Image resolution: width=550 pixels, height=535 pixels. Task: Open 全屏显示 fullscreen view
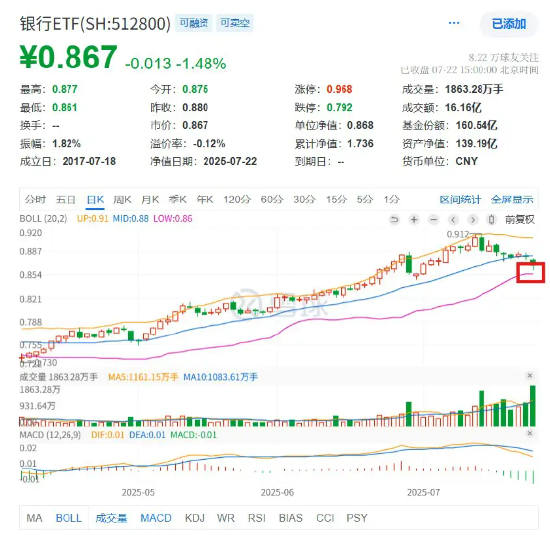pyautogui.click(x=512, y=200)
